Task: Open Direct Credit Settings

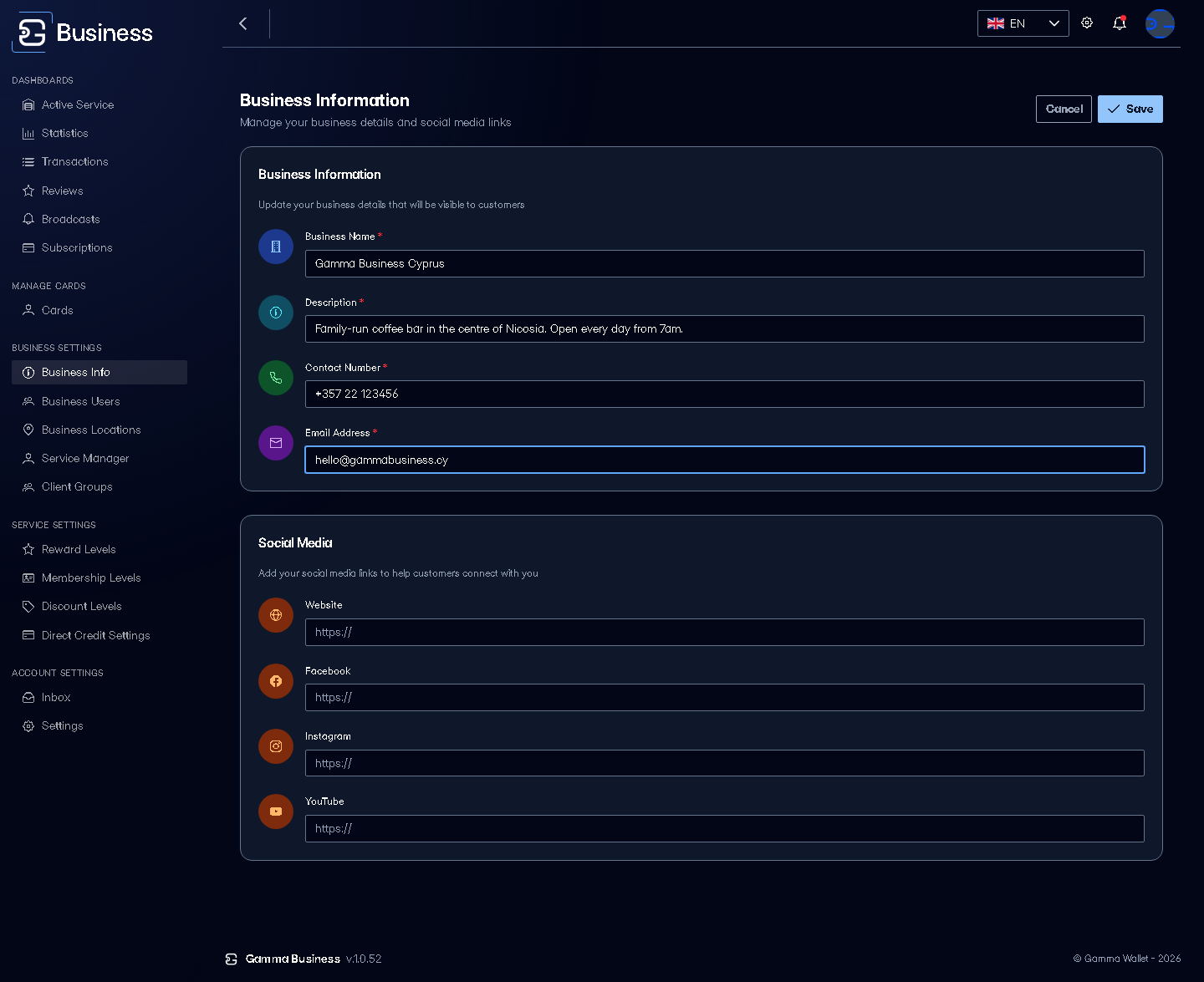Action: (99, 635)
